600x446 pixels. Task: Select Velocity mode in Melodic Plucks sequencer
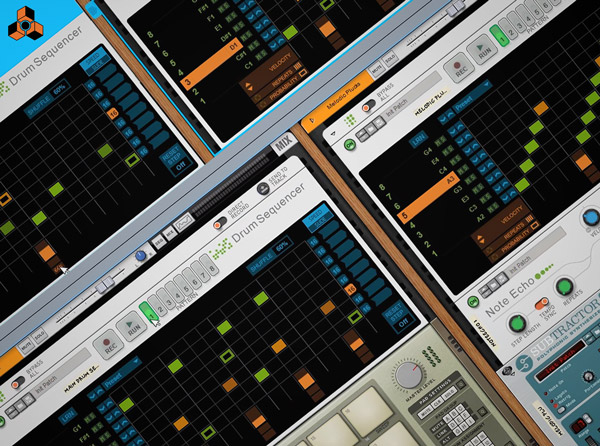pyautogui.click(x=511, y=216)
